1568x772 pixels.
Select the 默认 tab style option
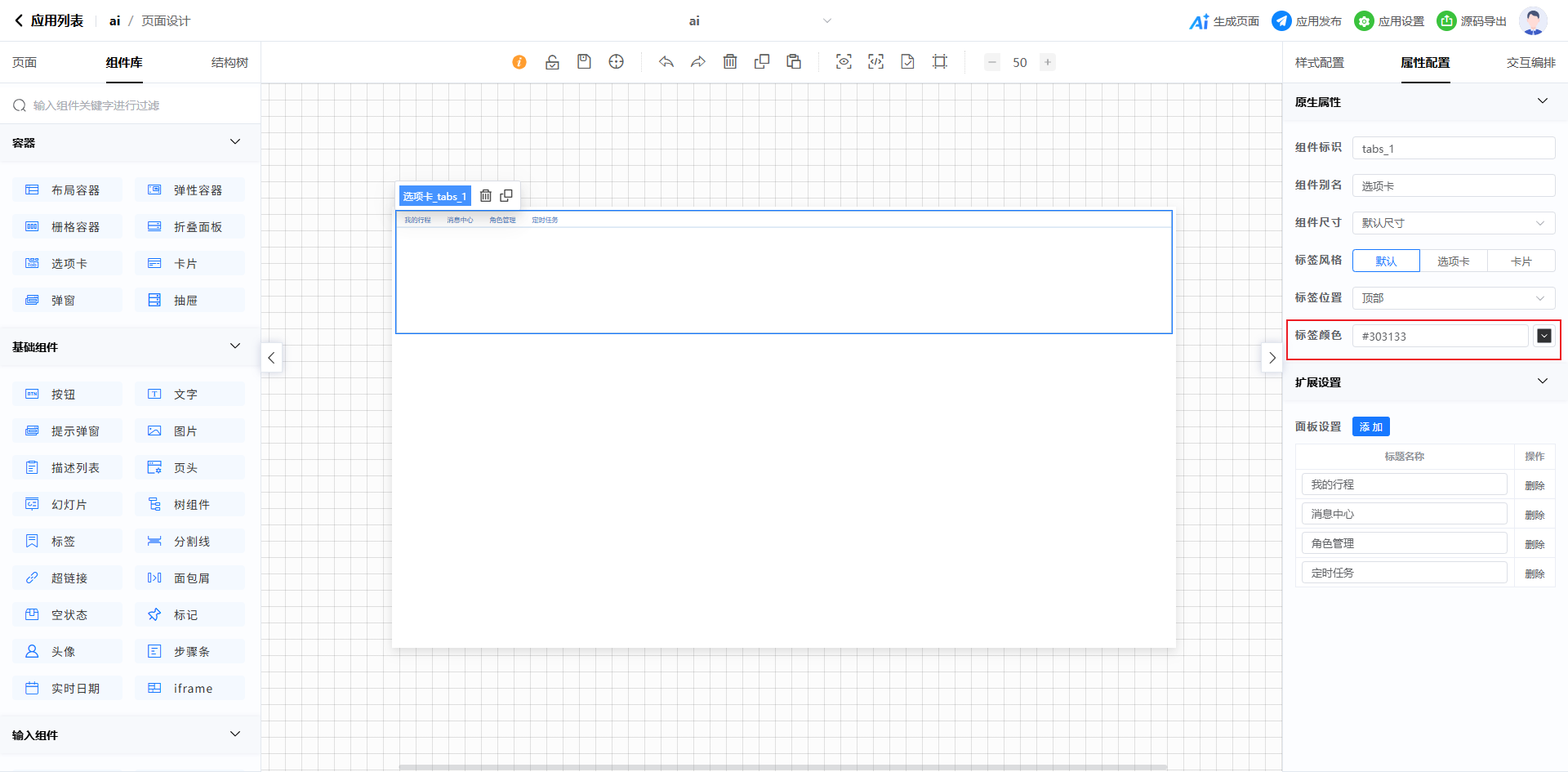[x=1386, y=261]
